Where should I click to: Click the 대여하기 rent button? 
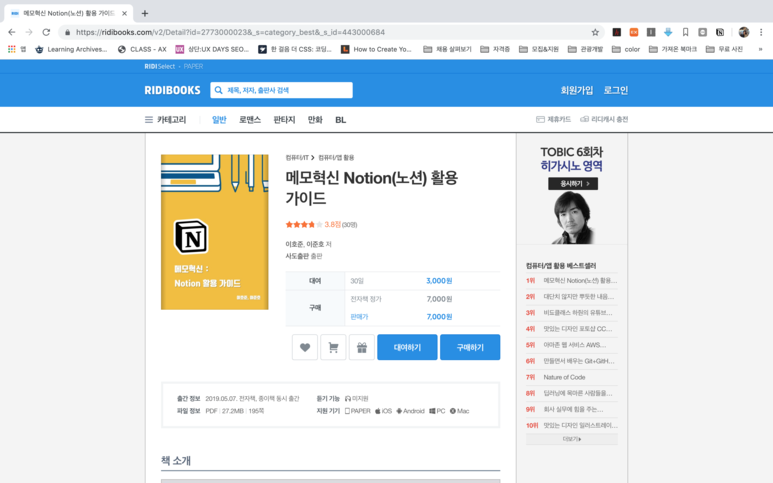pos(407,347)
